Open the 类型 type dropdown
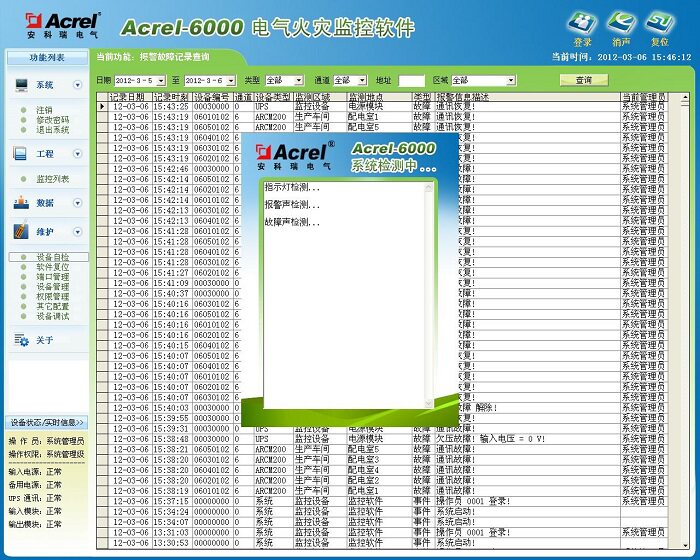 pos(299,81)
